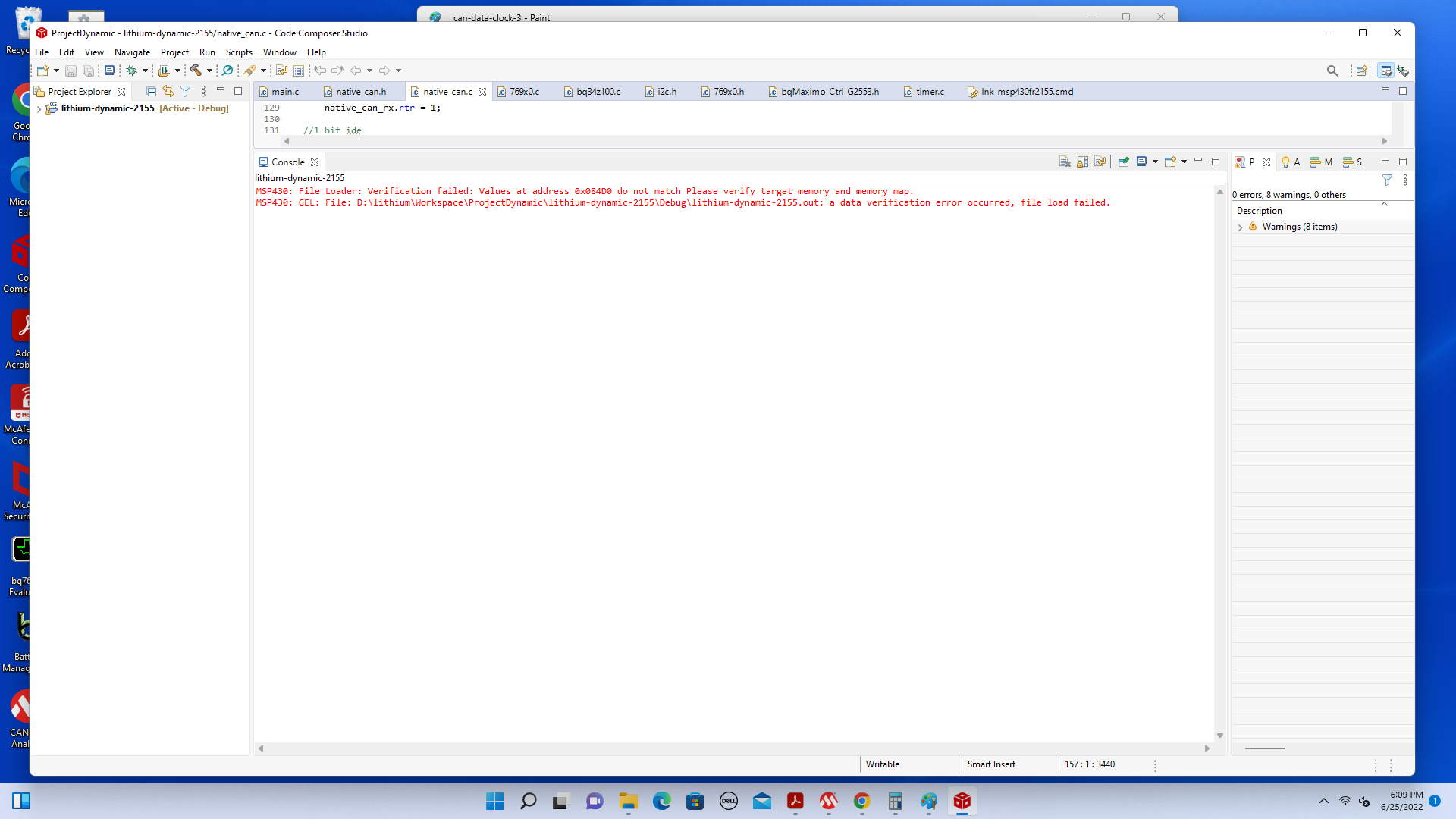Close the native_can.c editor tab
The height and width of the screenshot is (819, 1456).
tap(482, 92)
